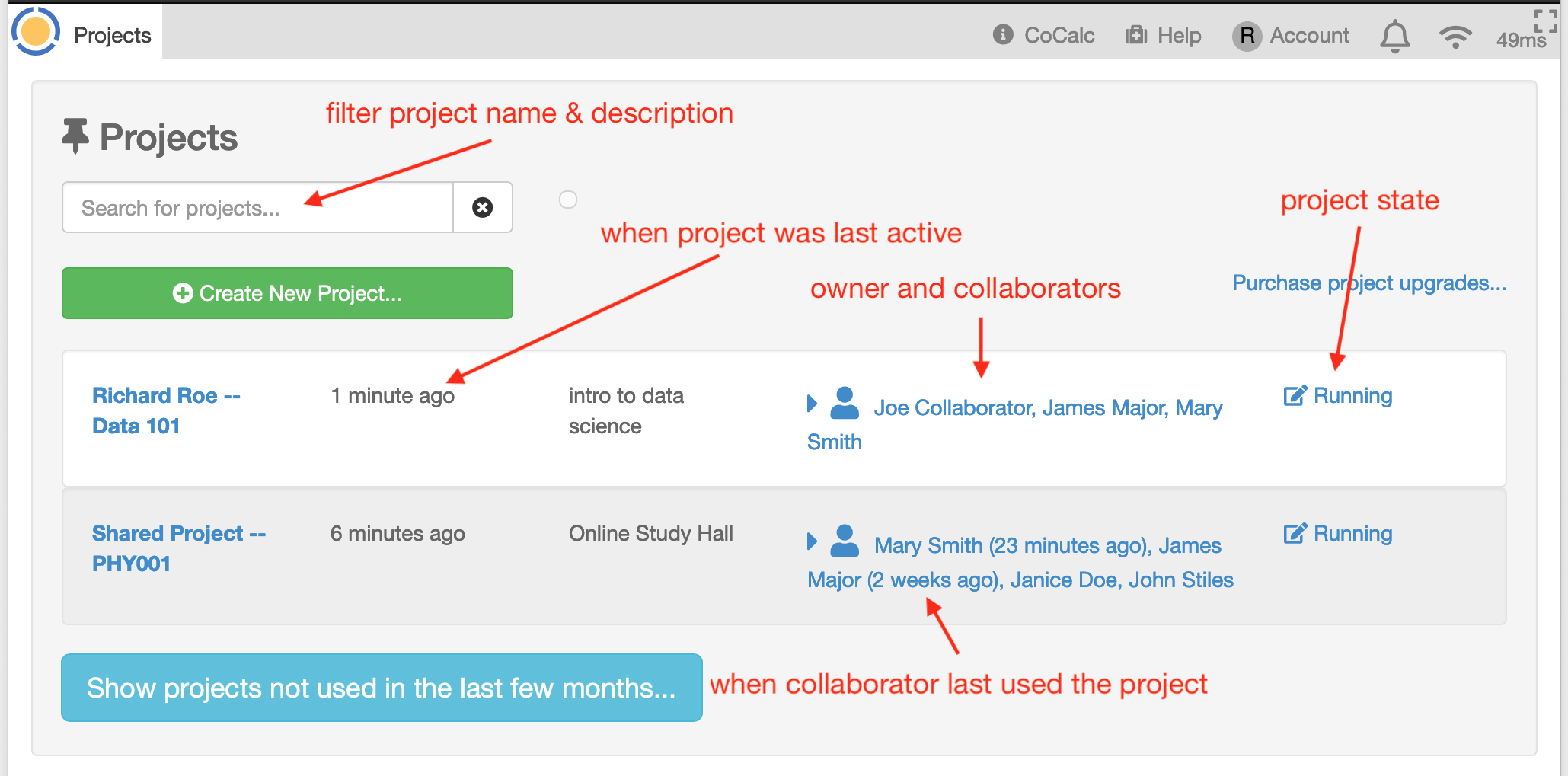Image resolution: width=1568 pixels, height=776 pixels.
Task: Open the Projects tab
Action: tap(112, 35)
